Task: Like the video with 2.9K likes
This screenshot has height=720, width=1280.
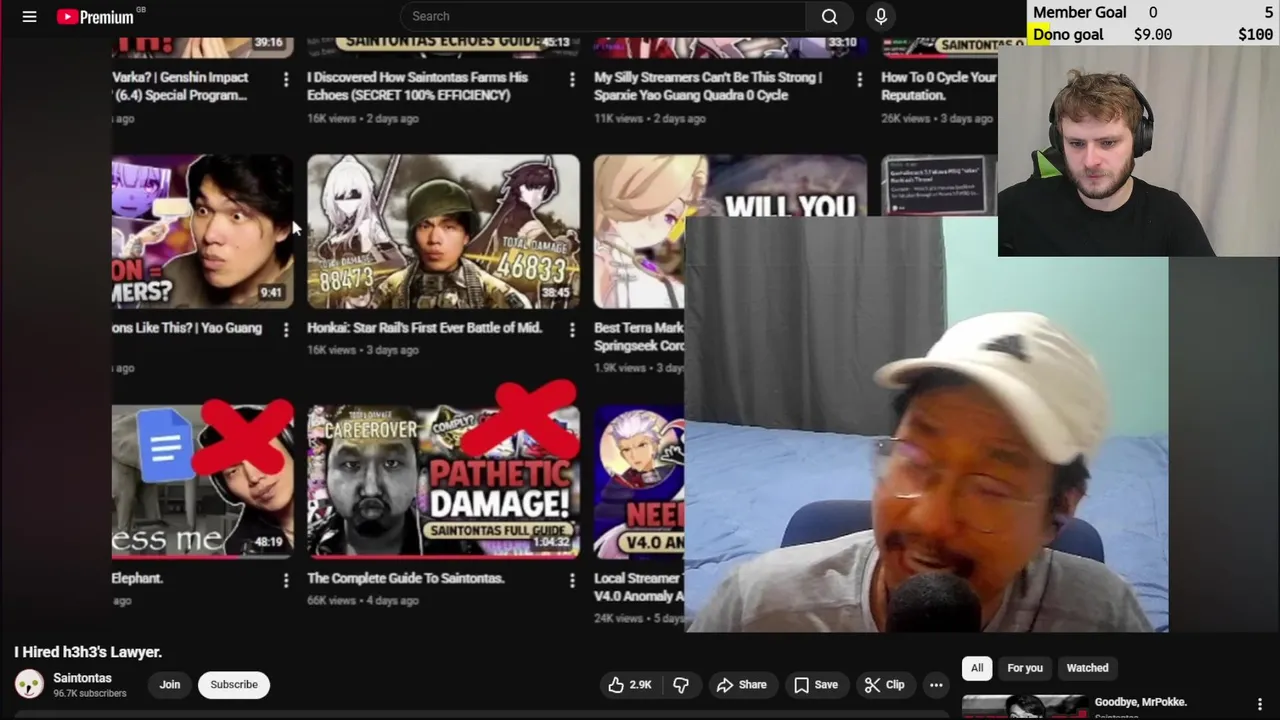Action: click(x=629, y=685)
